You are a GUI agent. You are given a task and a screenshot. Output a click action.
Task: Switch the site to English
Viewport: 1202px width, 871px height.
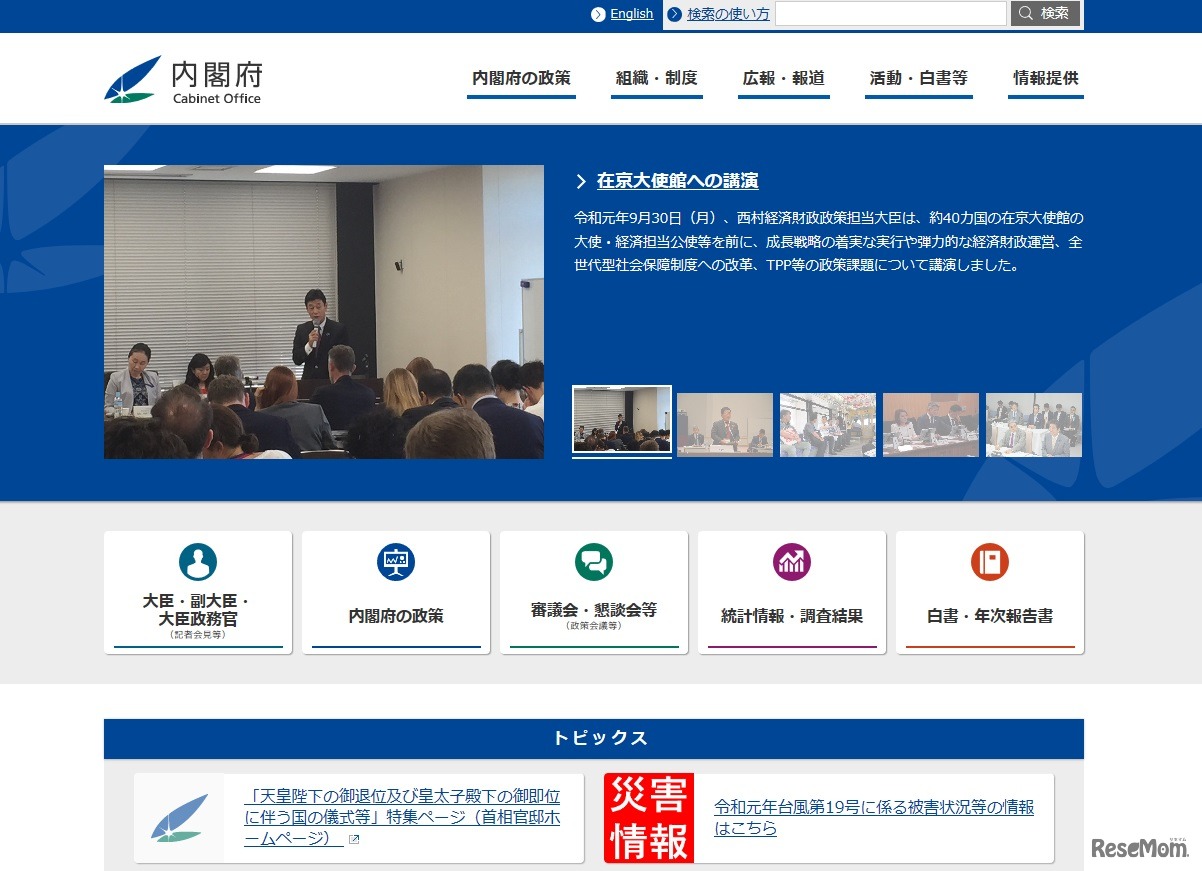632,14
